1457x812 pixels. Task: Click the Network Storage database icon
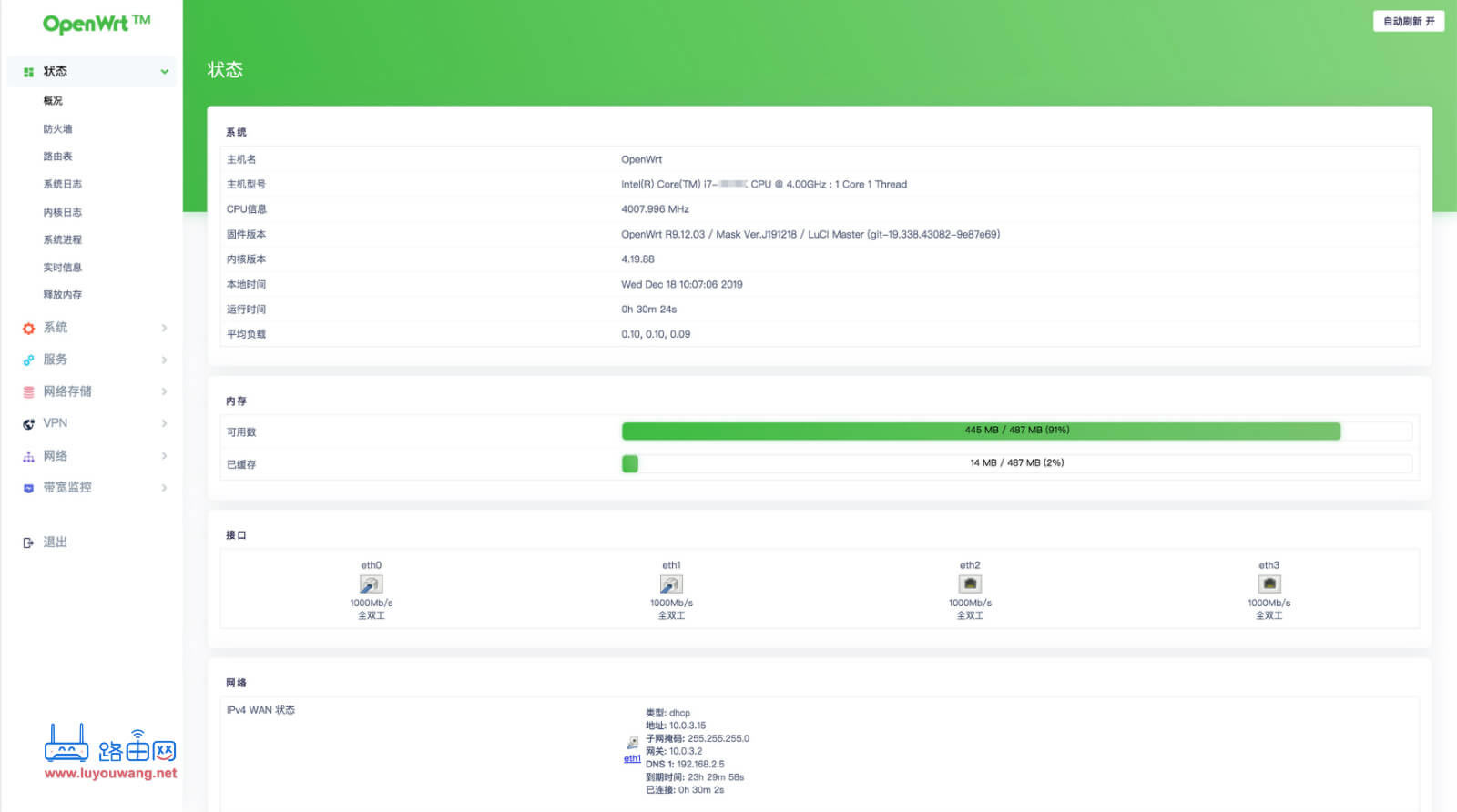28,392
